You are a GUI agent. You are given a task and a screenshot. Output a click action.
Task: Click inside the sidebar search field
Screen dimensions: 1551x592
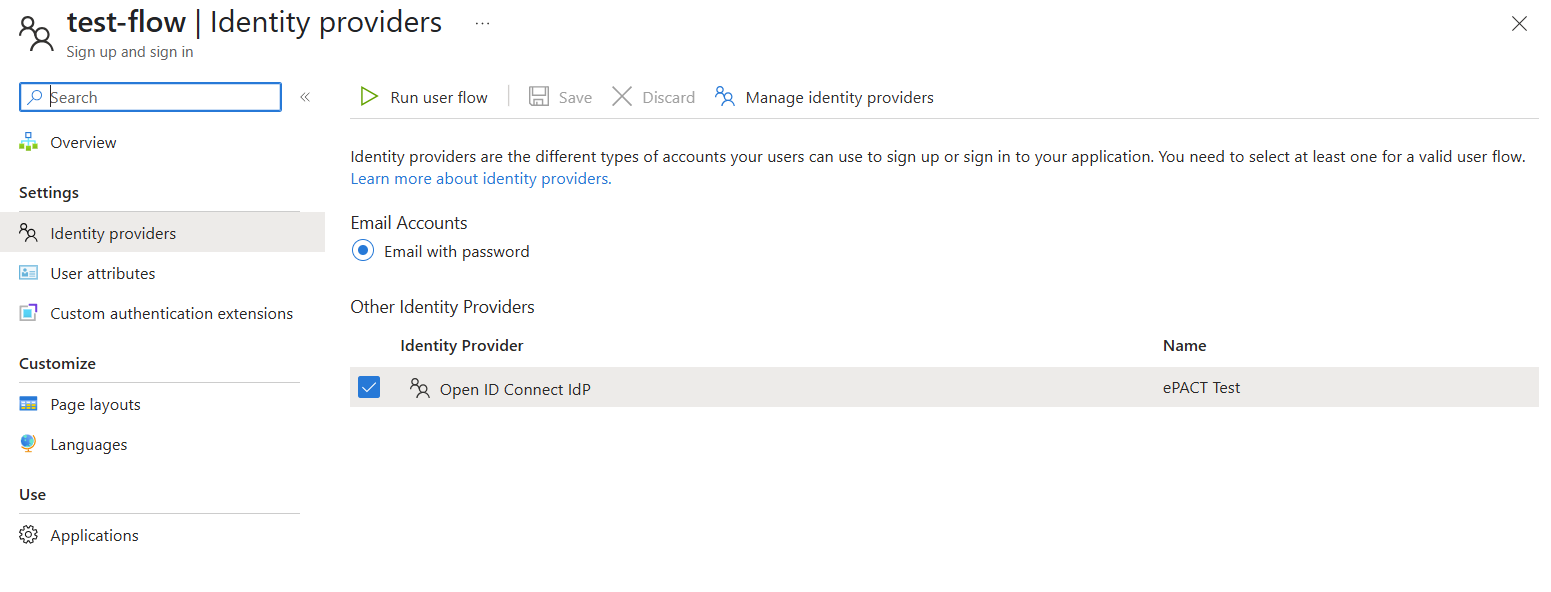150,96
